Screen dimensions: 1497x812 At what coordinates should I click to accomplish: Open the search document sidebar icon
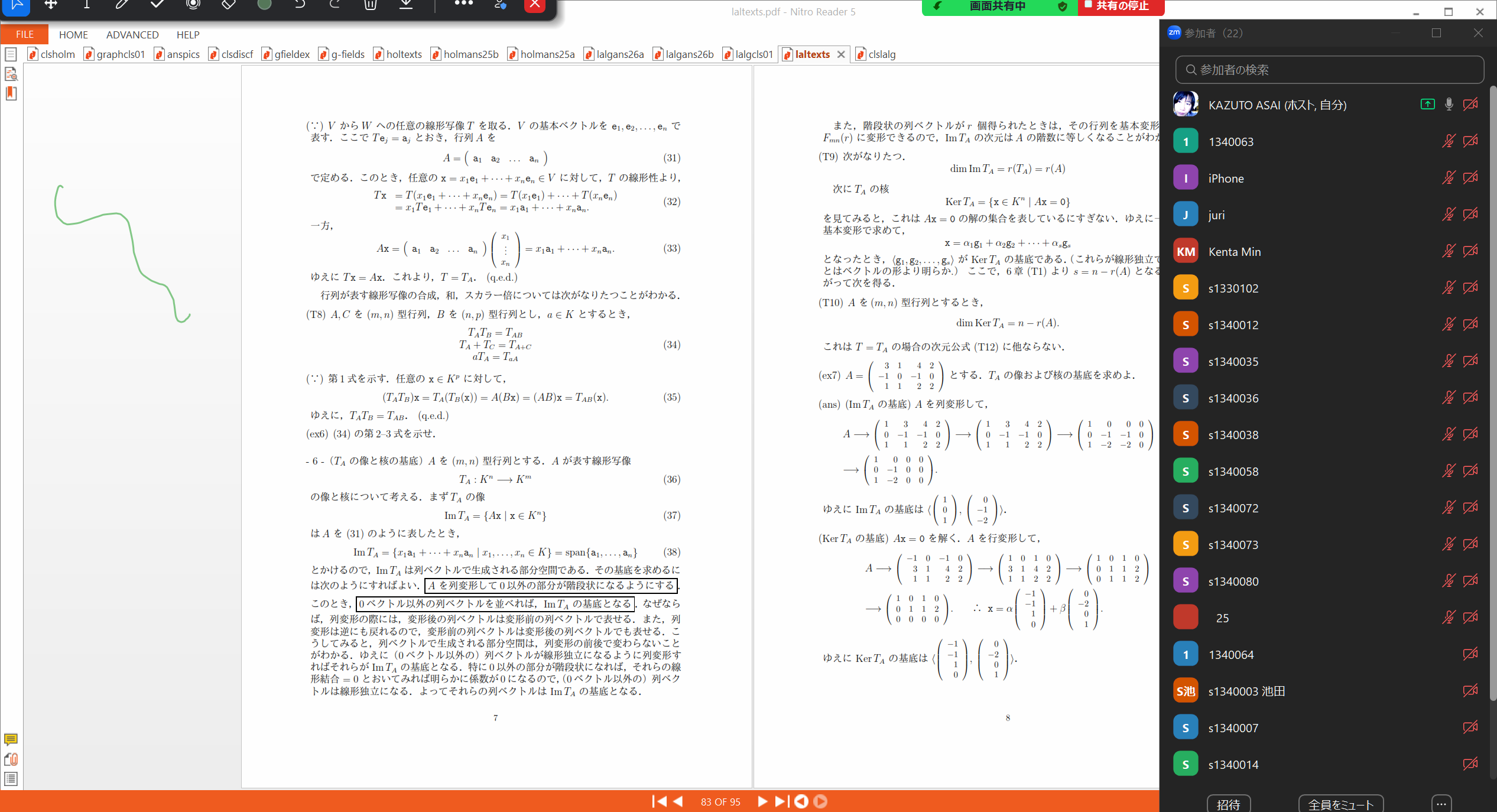point(11,74)
